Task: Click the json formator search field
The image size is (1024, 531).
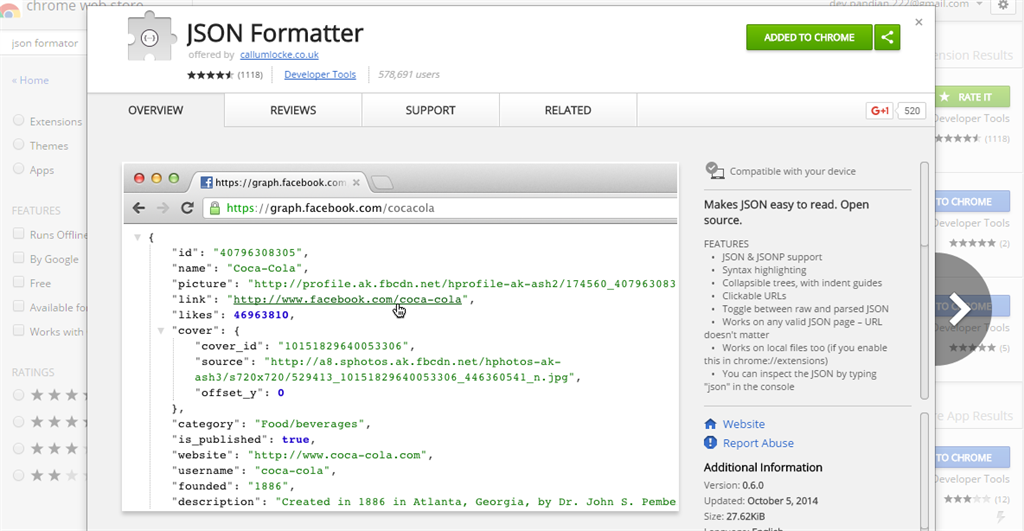Action: (44, 43)
